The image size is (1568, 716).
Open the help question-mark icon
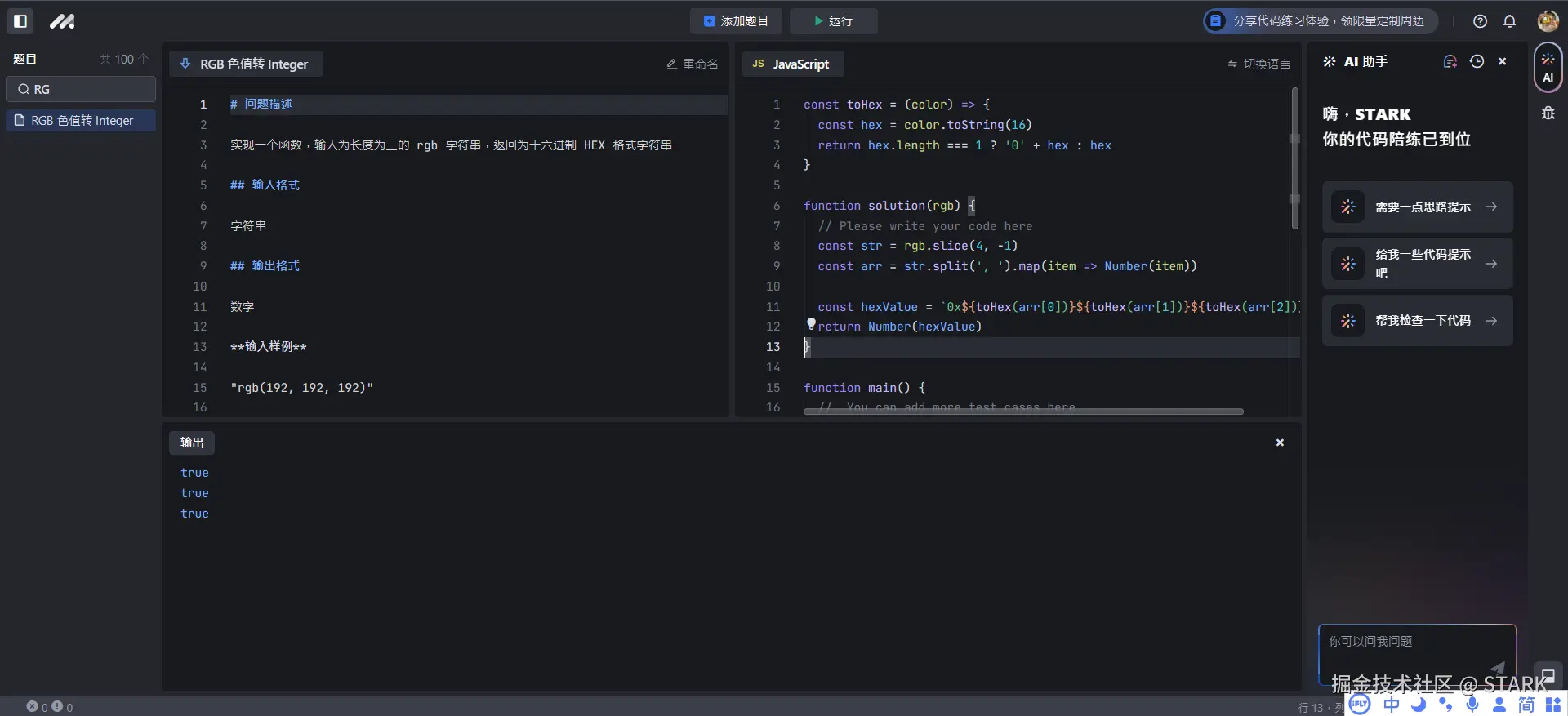point(1480,21)
